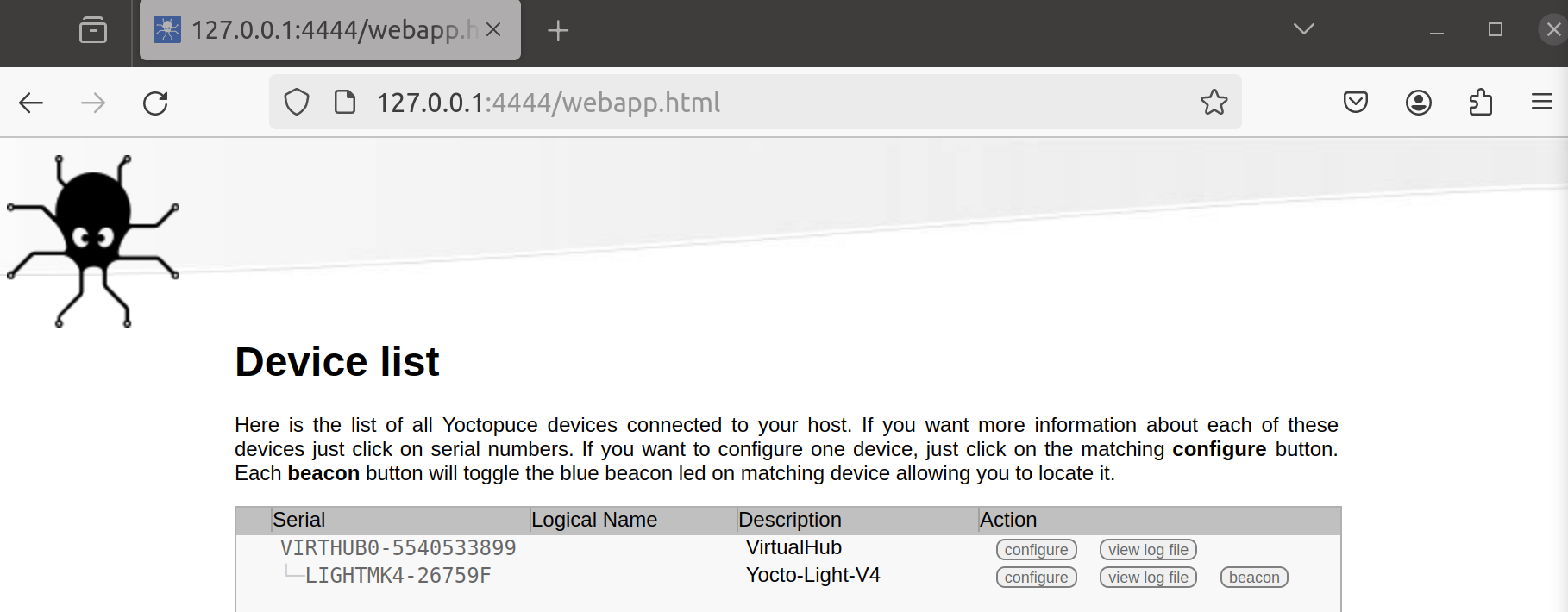1568x612 pixels.
Task: Click the Firefox View icon
Action: pos(94,30)
